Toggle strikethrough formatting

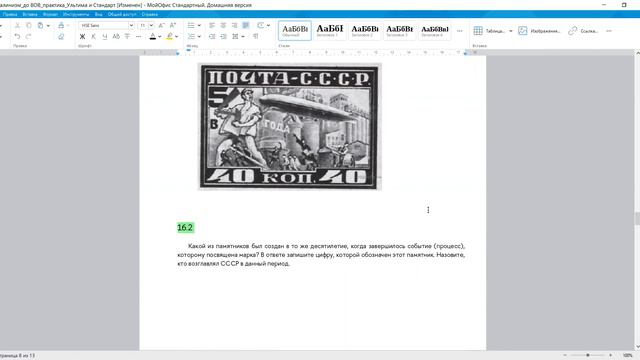127,36
